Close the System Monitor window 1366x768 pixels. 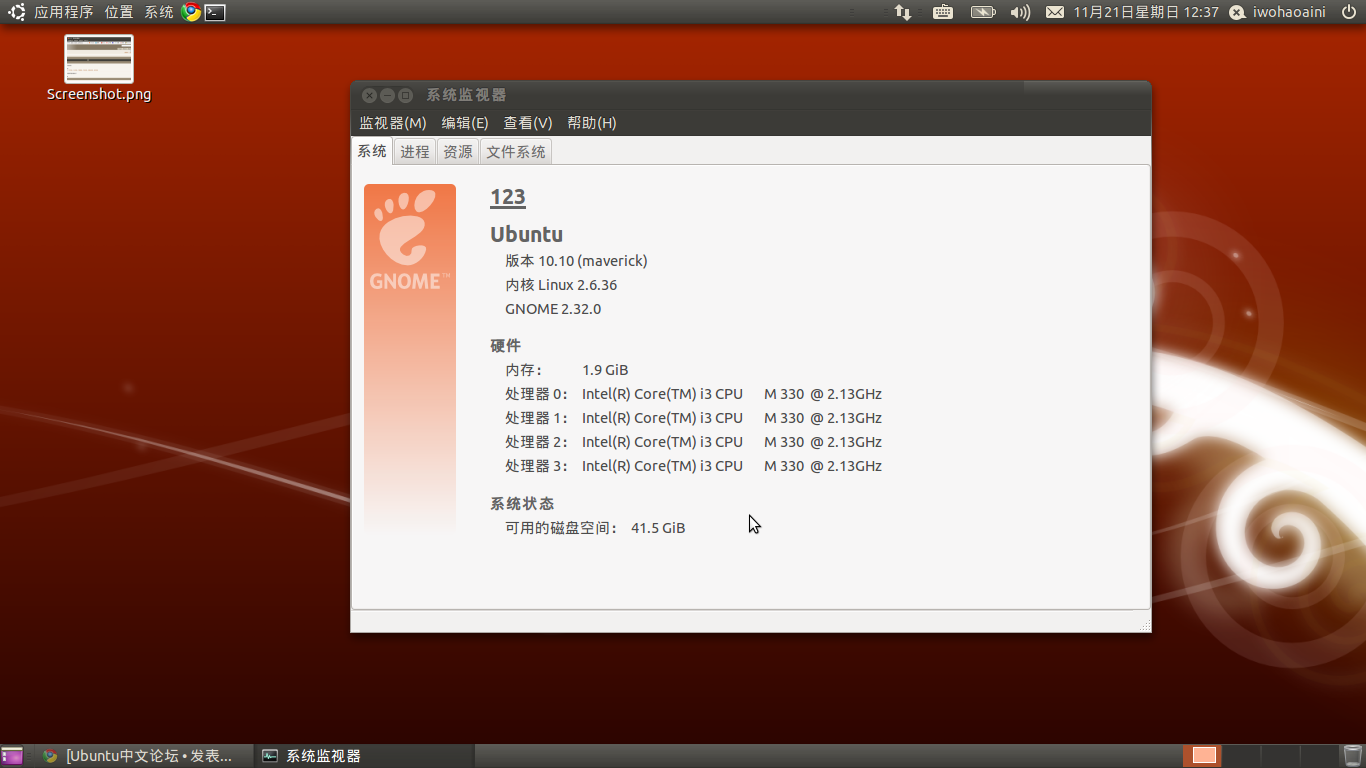(x=369, y=95)
